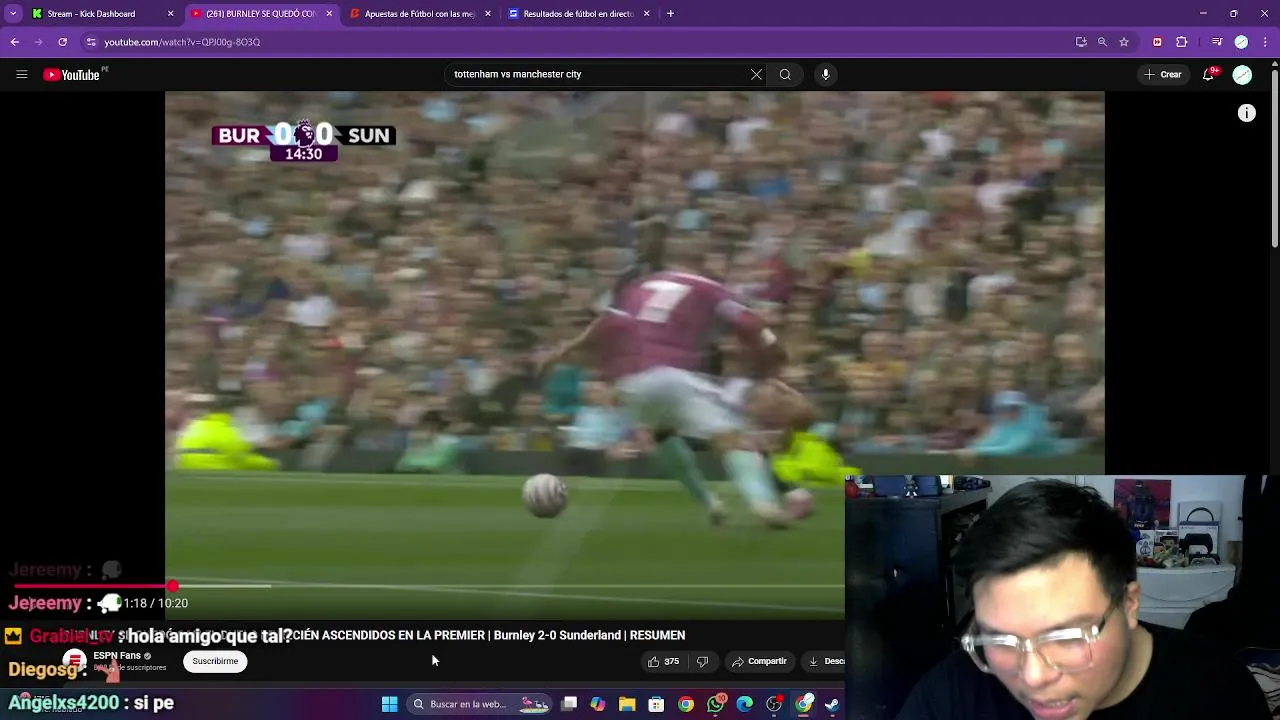Open File Explorer from taskbar

pos(627,704)
